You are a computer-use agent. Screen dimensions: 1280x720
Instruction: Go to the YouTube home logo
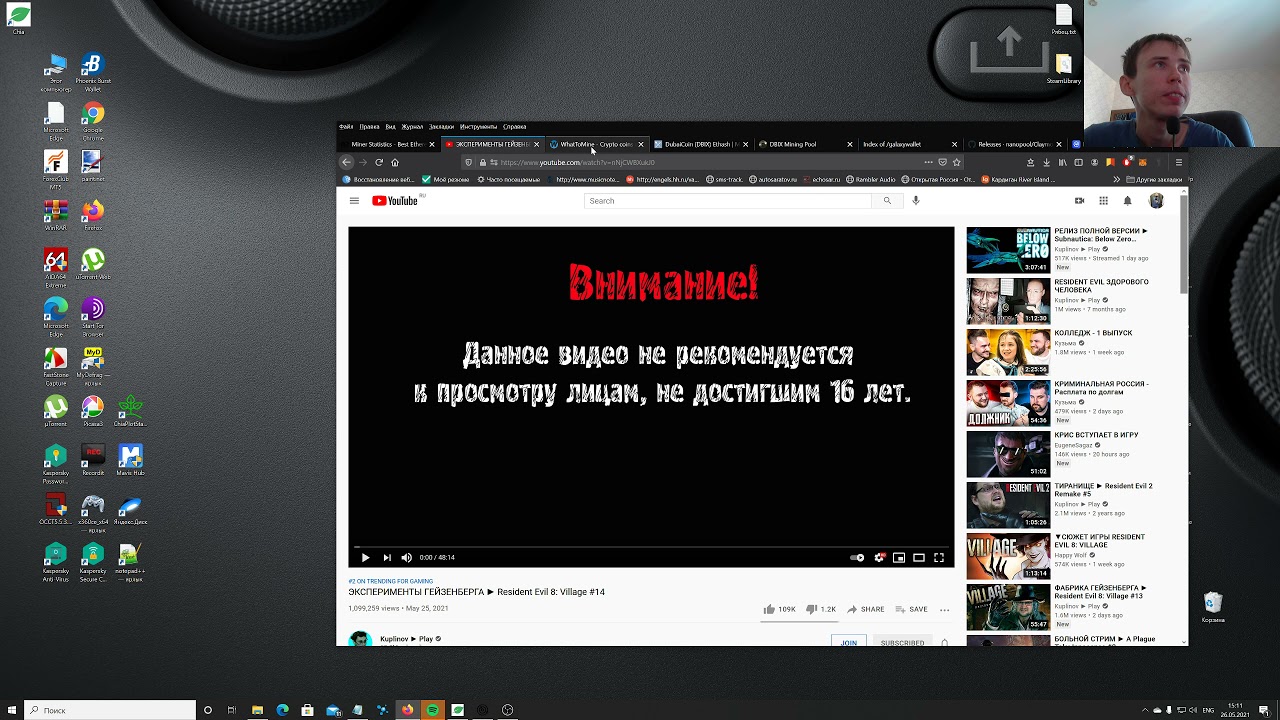(x=395, y=201)
